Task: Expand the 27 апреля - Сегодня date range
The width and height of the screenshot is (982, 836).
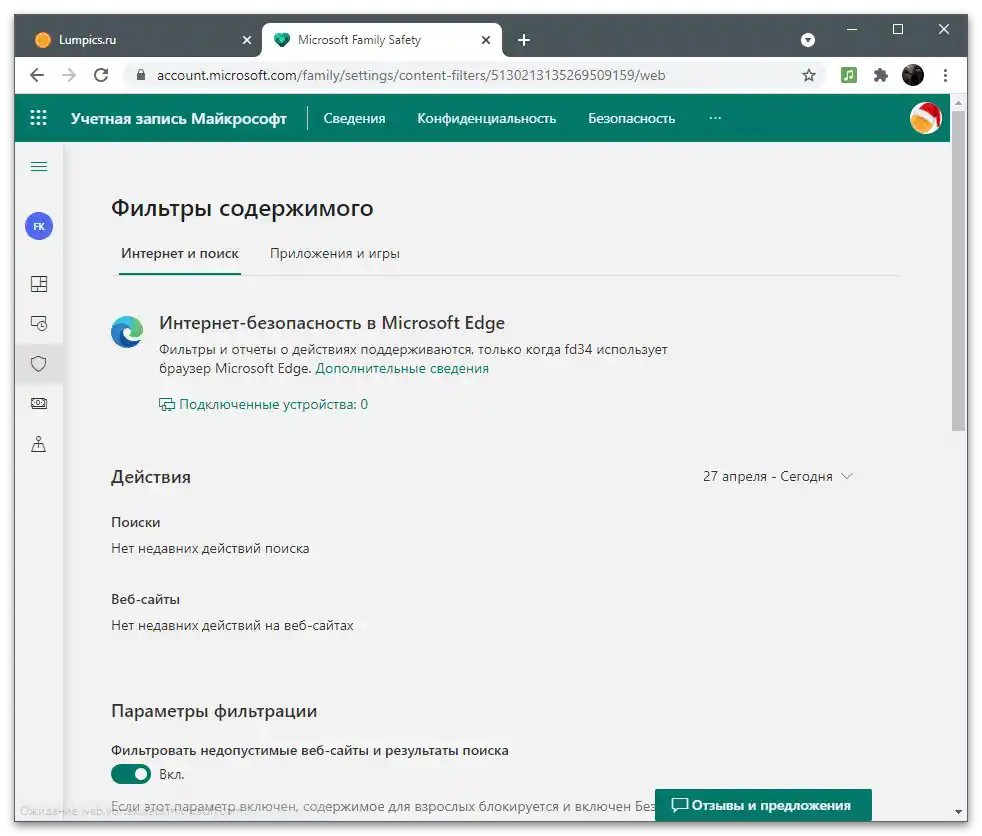Action: pyautogui.click(x=778, y=477)
